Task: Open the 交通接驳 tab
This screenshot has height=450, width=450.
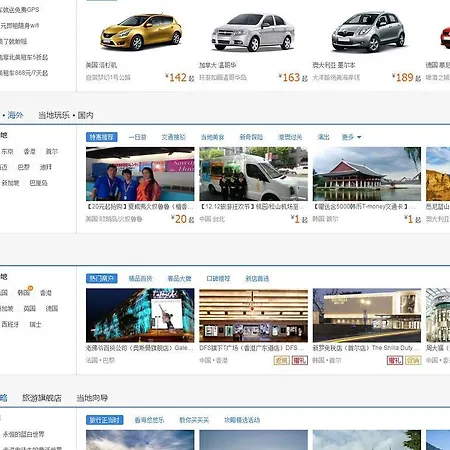Action: pyautogui.click(x=173, y=137)
